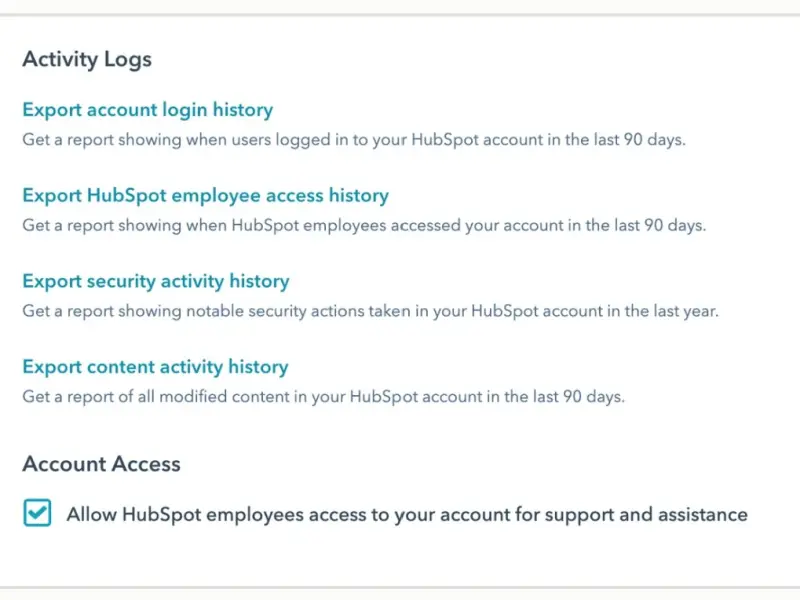Get the HubSpot employee access history export
This screenshot has width=800, height=600.
pyautogui.click(x=205, y=196)
